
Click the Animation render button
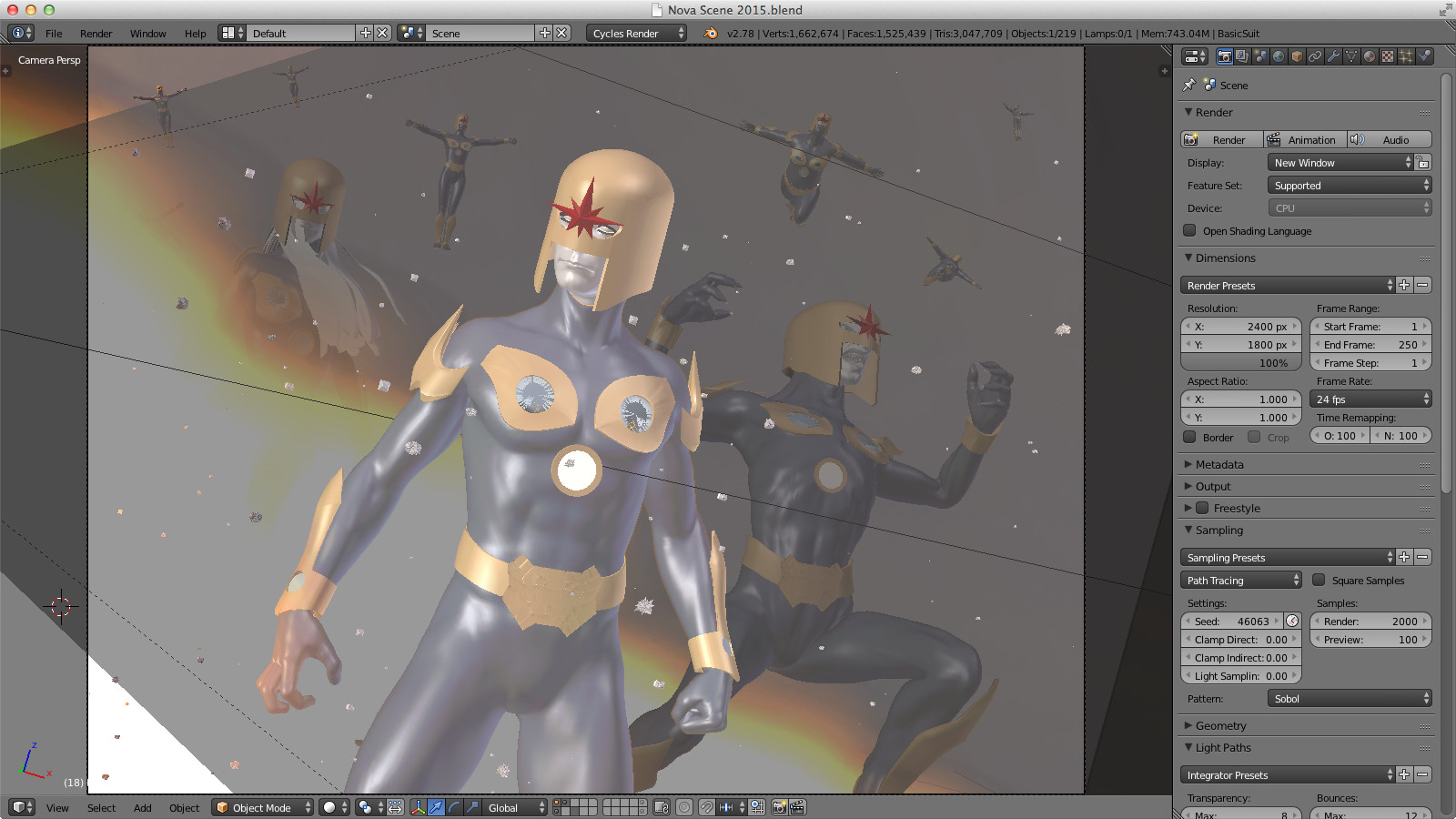tap(1305, 139)
